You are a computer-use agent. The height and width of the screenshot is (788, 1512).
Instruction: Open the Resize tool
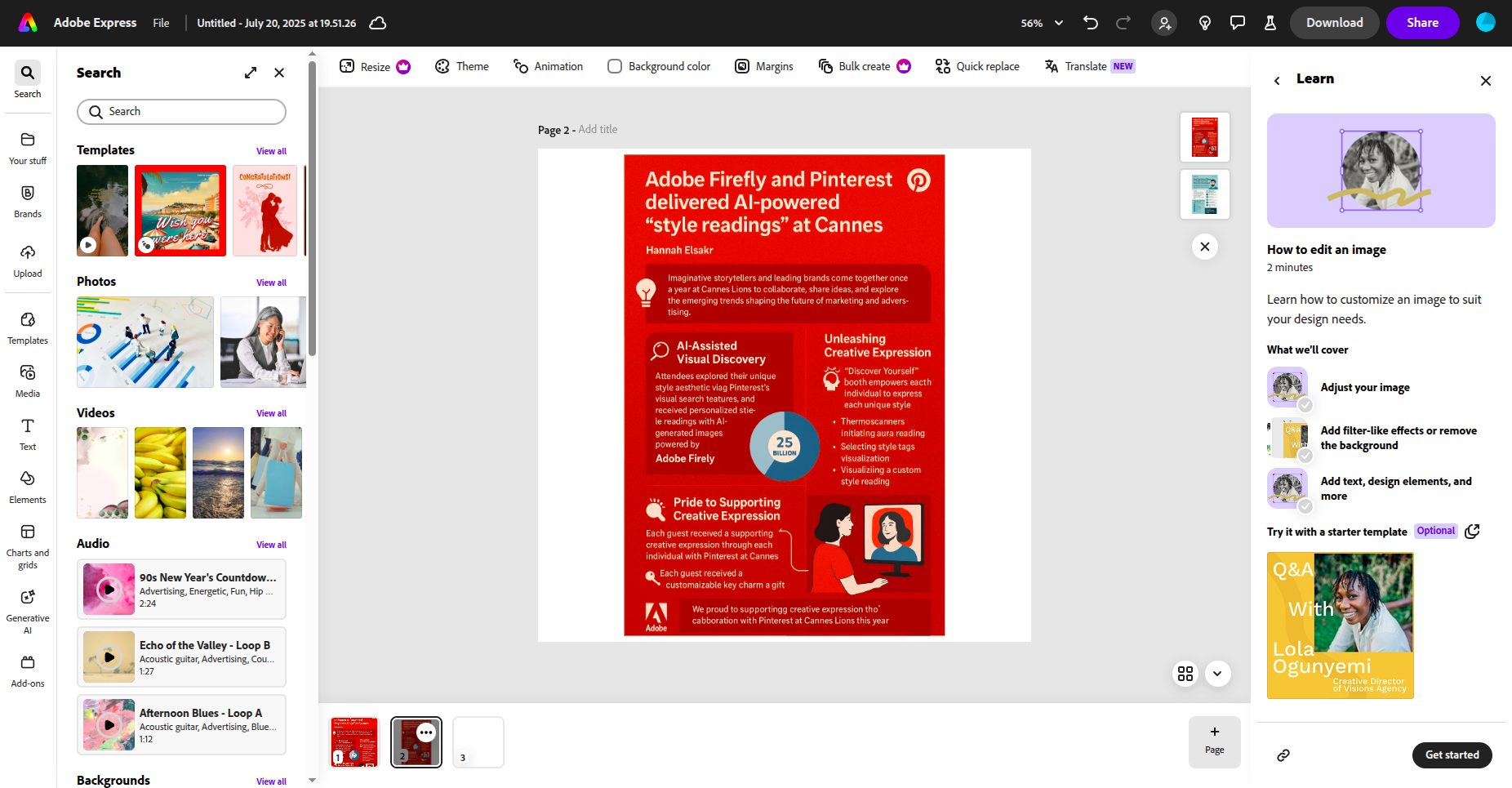pyautogui.click(x=376, y=66)
